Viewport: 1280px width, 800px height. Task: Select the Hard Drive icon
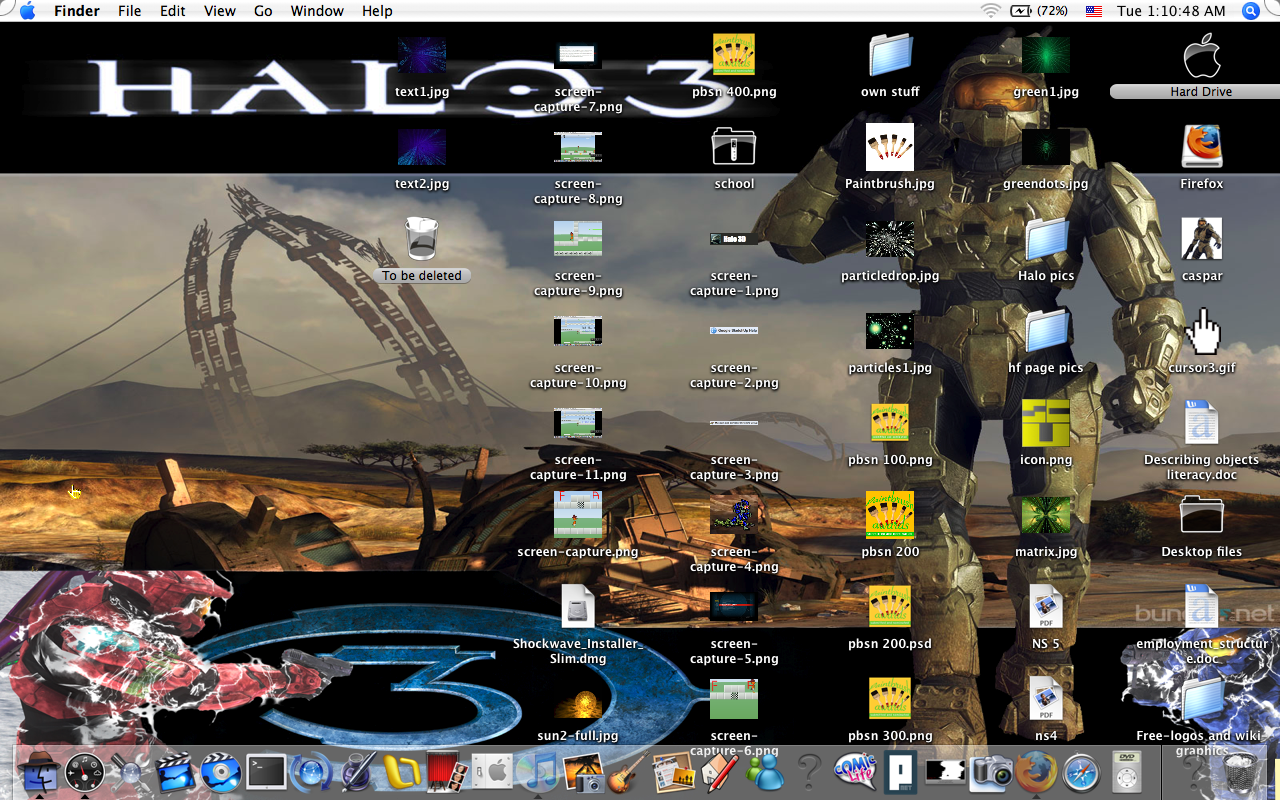tap(1202, 58)
